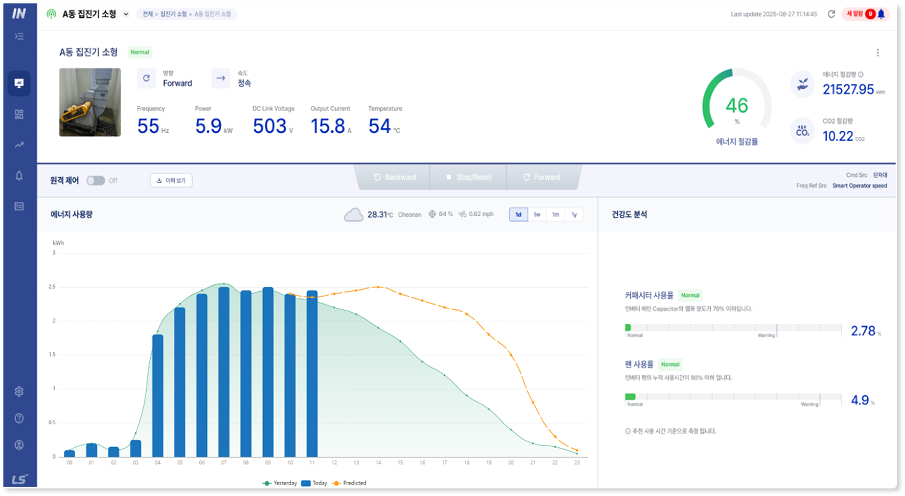Image resolution: width=905 pixels, height=496 pixels.
Task: Open the help question mark icon
Action: pos(19,418)
